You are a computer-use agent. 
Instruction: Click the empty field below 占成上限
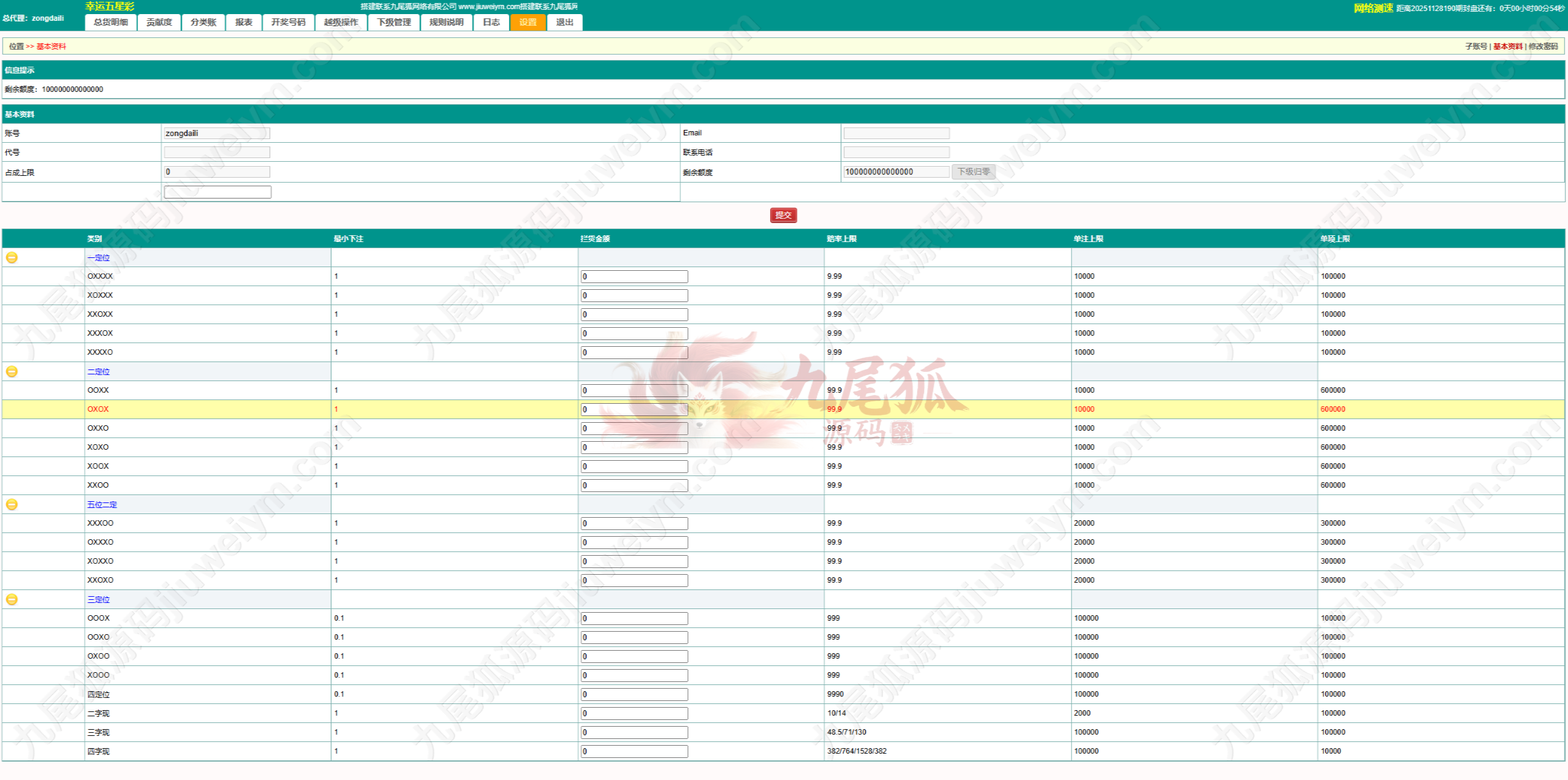[218, 192]
